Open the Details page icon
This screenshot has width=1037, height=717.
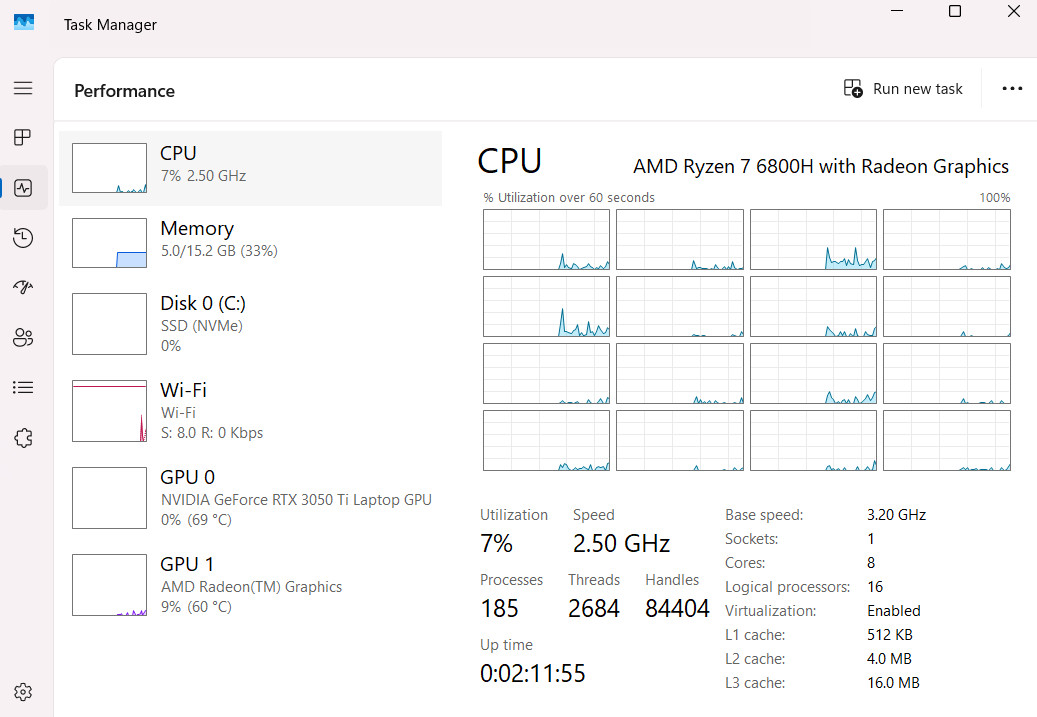pyautogui.click(x=23, y=387)
